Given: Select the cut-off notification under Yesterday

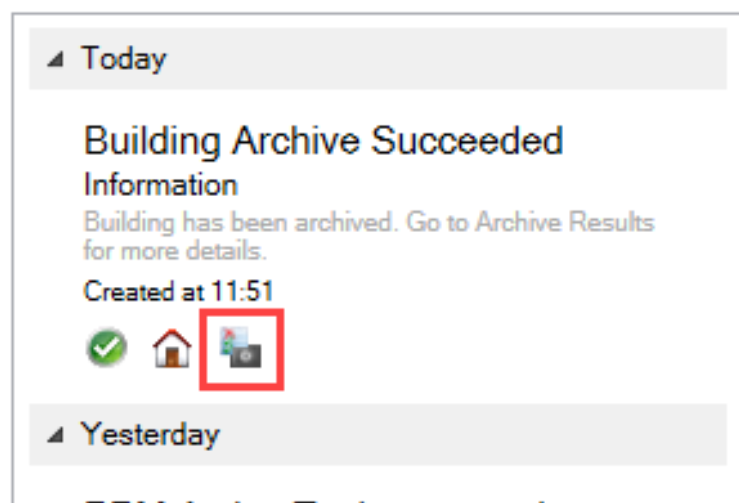Looking at the screenshot, I should point(300,495).
